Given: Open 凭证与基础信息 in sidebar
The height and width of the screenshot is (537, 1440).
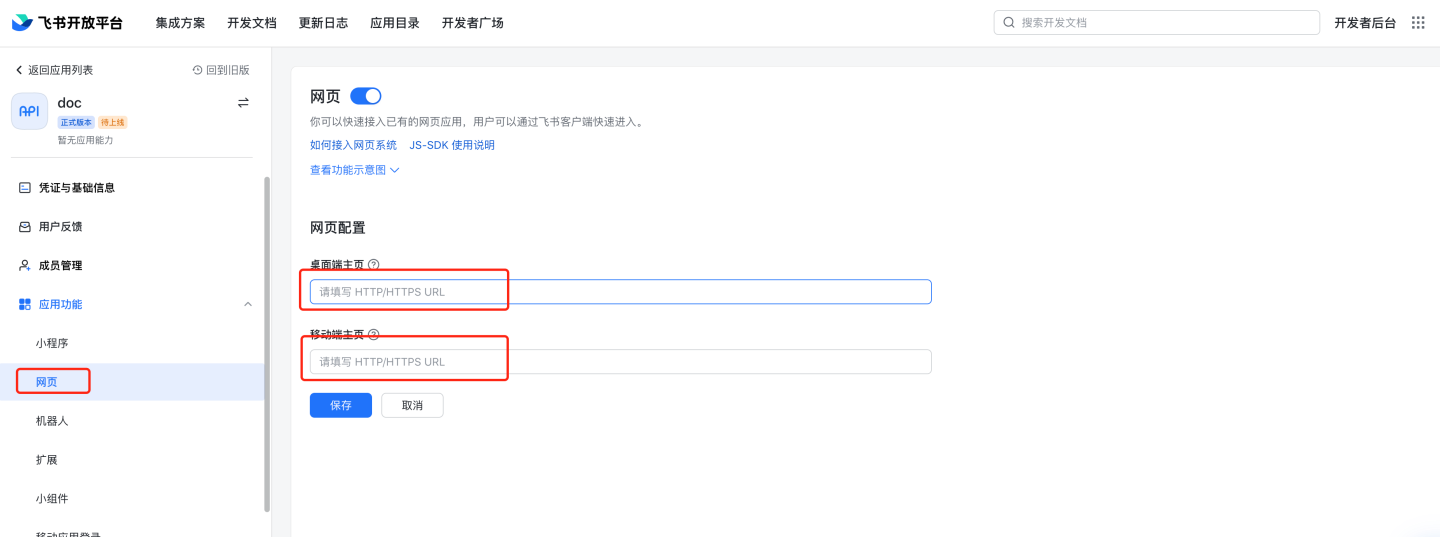Looking at the screenshot, I should (x=76, y=188).
